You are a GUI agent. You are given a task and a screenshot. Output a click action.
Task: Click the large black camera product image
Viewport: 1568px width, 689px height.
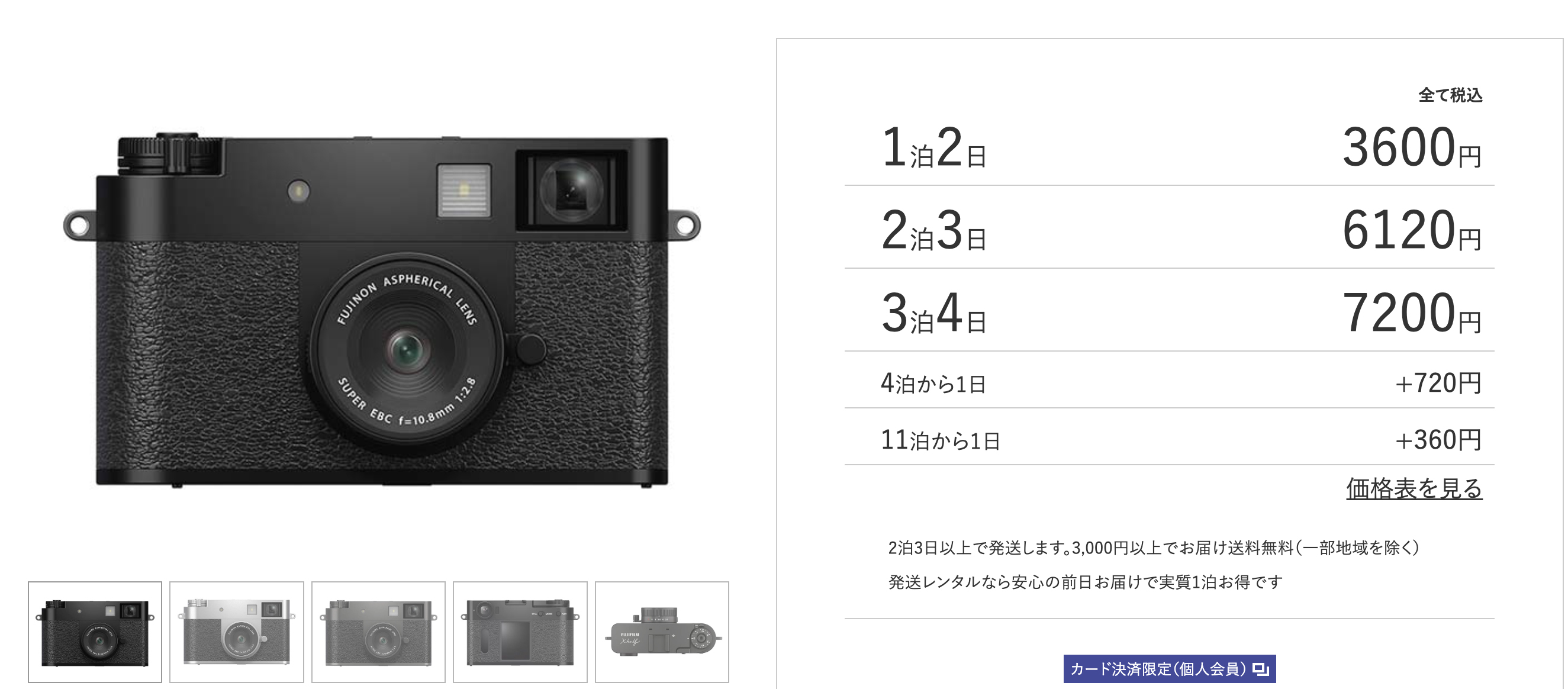382,309
